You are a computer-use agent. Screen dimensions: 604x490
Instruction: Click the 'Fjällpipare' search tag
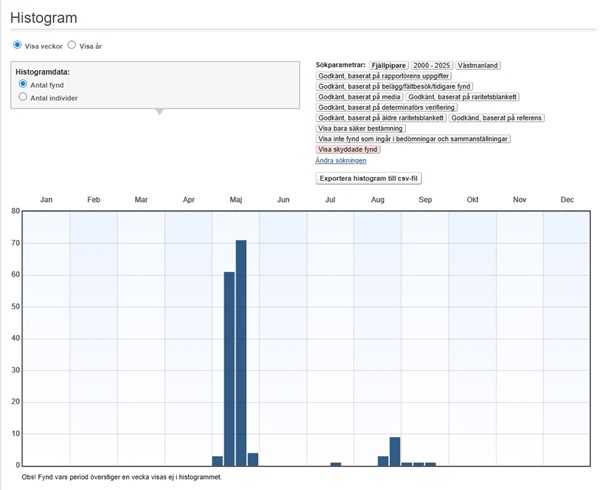point(392,65)
